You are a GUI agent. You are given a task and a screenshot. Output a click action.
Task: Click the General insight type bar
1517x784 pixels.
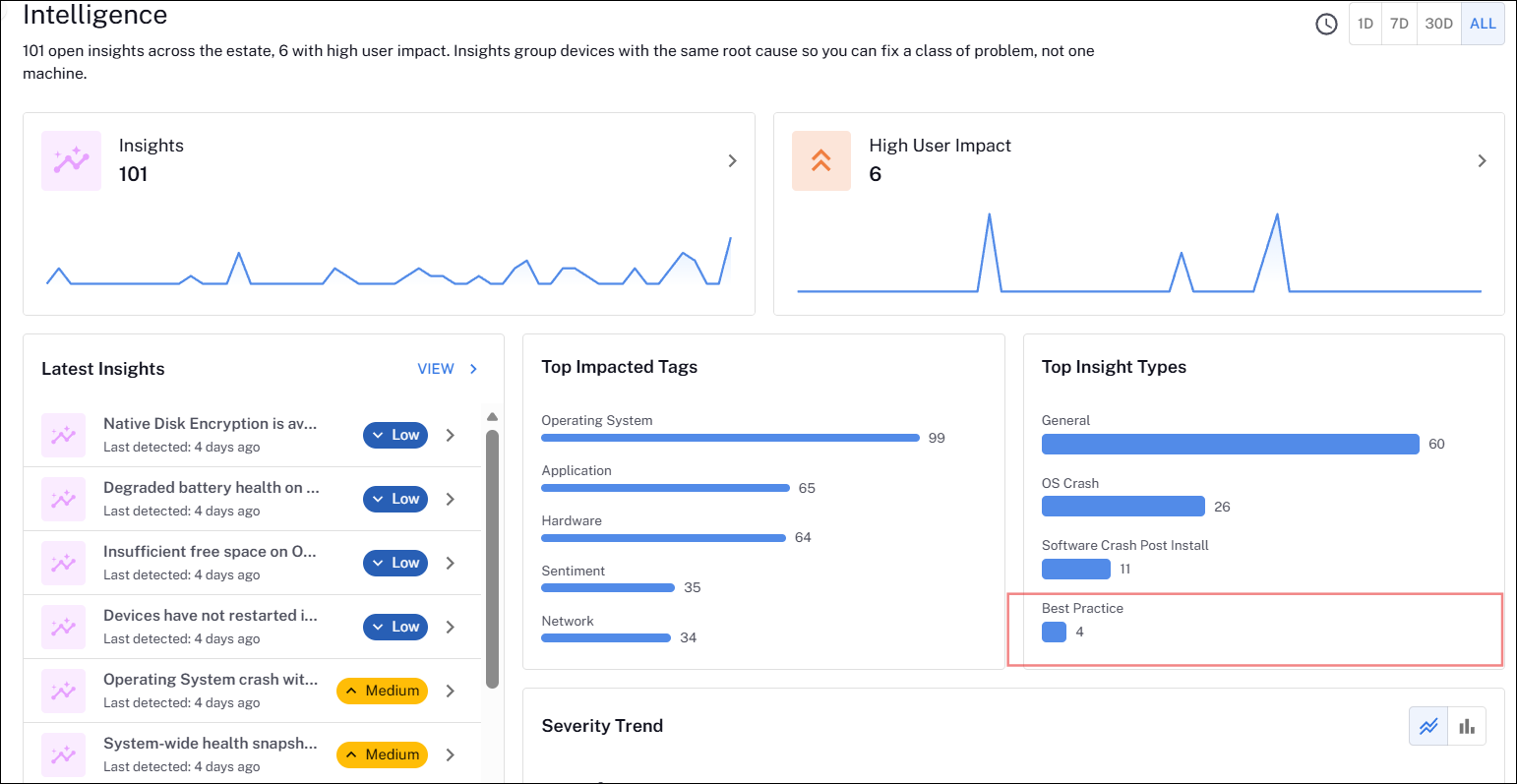pyautogui.click(x=1230, y=444)
